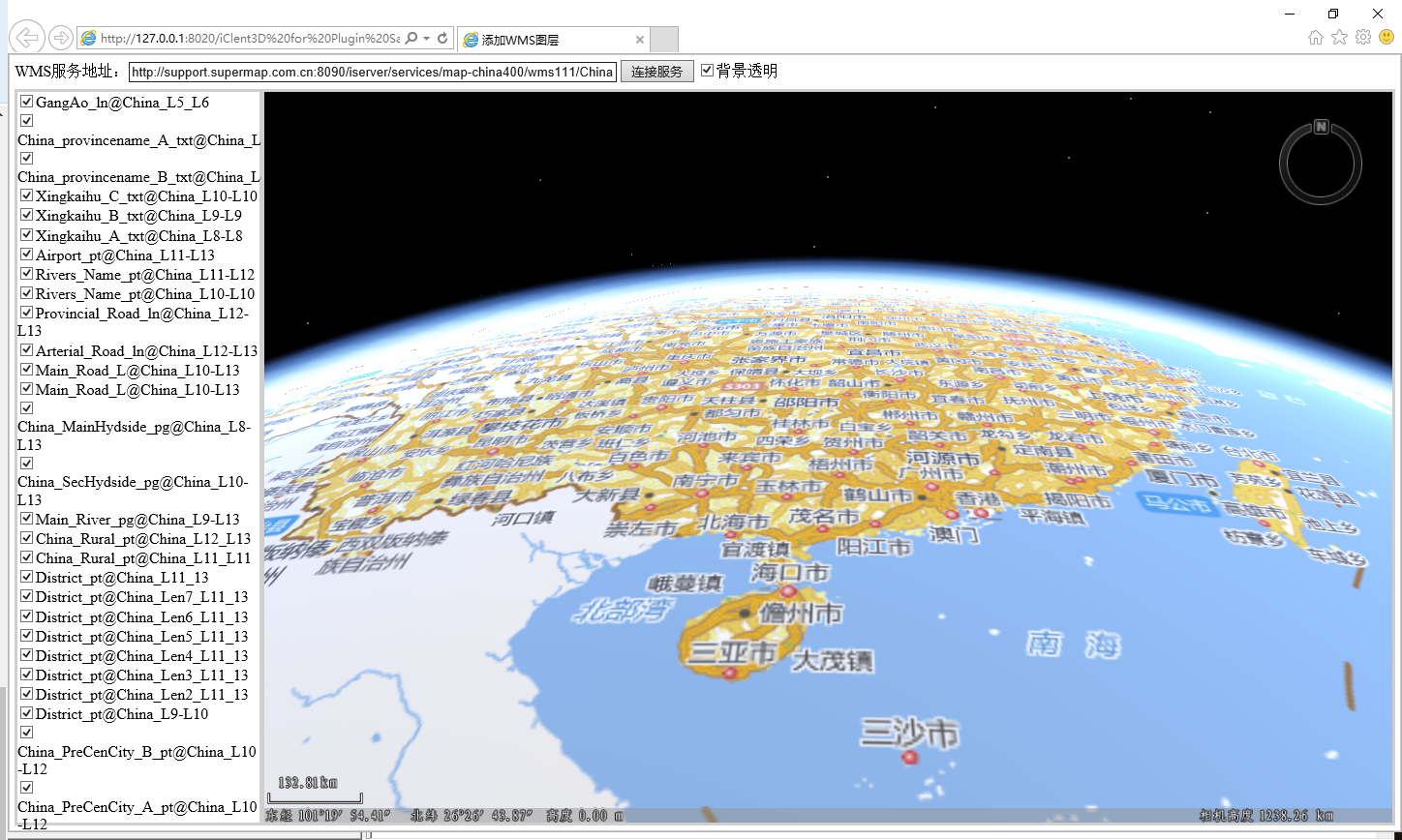Image resolution: width=1402 pixels, height=840 pixels.
Task: Click the 三沙市 label on the map
Action: (910, 732)
